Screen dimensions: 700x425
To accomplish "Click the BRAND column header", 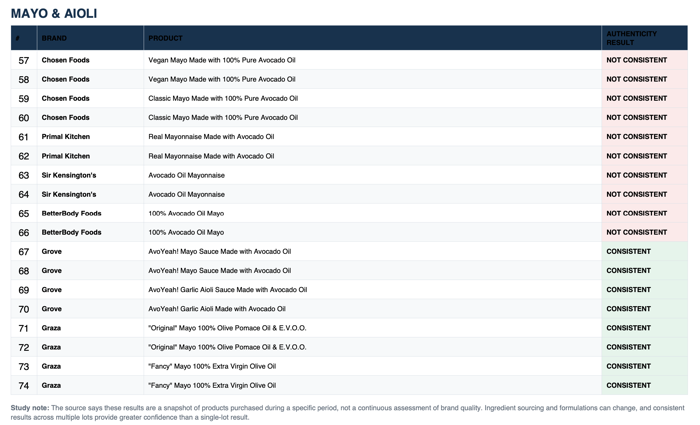I will click(54, 38).
